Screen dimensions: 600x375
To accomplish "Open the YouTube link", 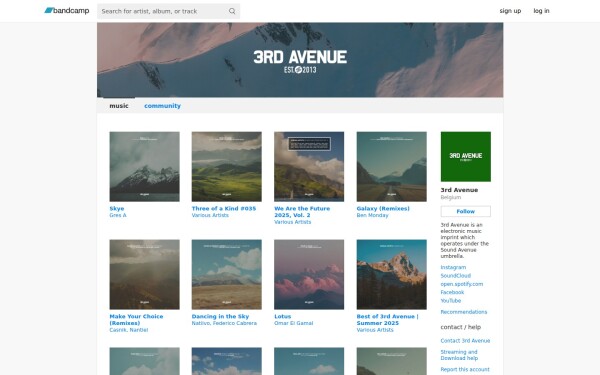I will click(451, 301).
